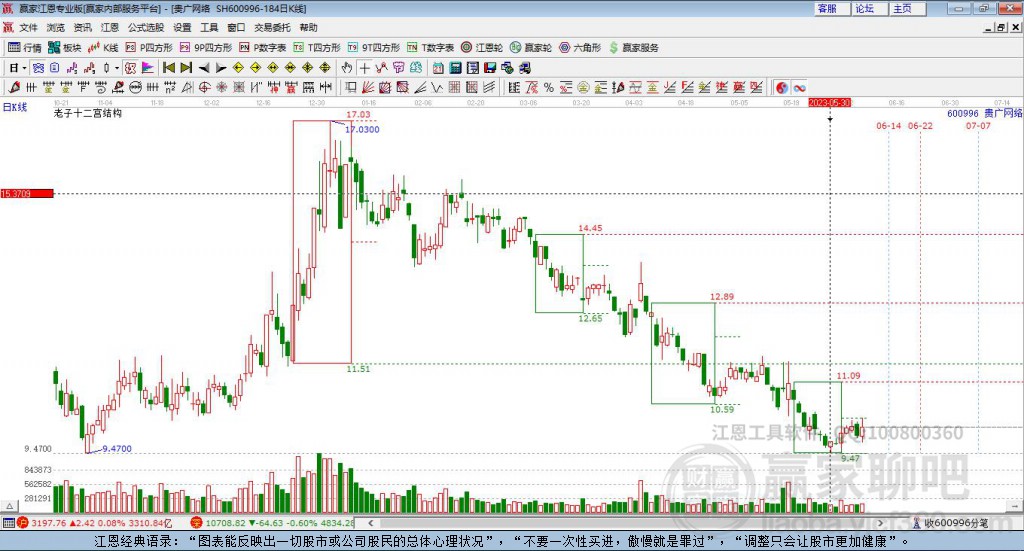This screenshot has height=551, width=1024.
Task: Click horizontal scrollbar right arrow
Action: (x=880, y=523)
